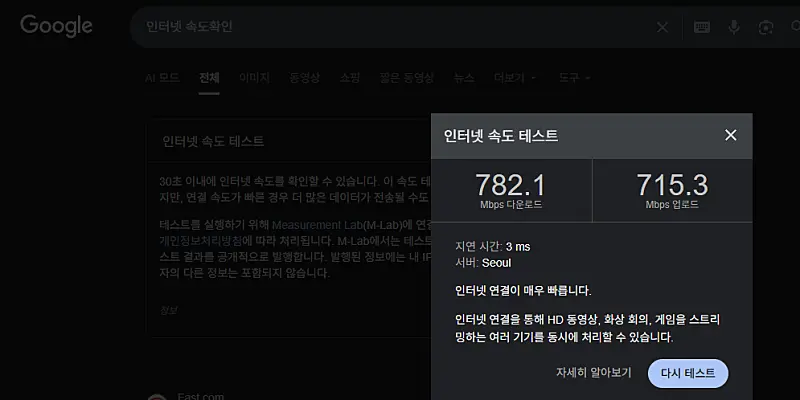This screenshot has width=800, height=400.
Task: Switch to AI 모드 tab
Action: [162, 77]
